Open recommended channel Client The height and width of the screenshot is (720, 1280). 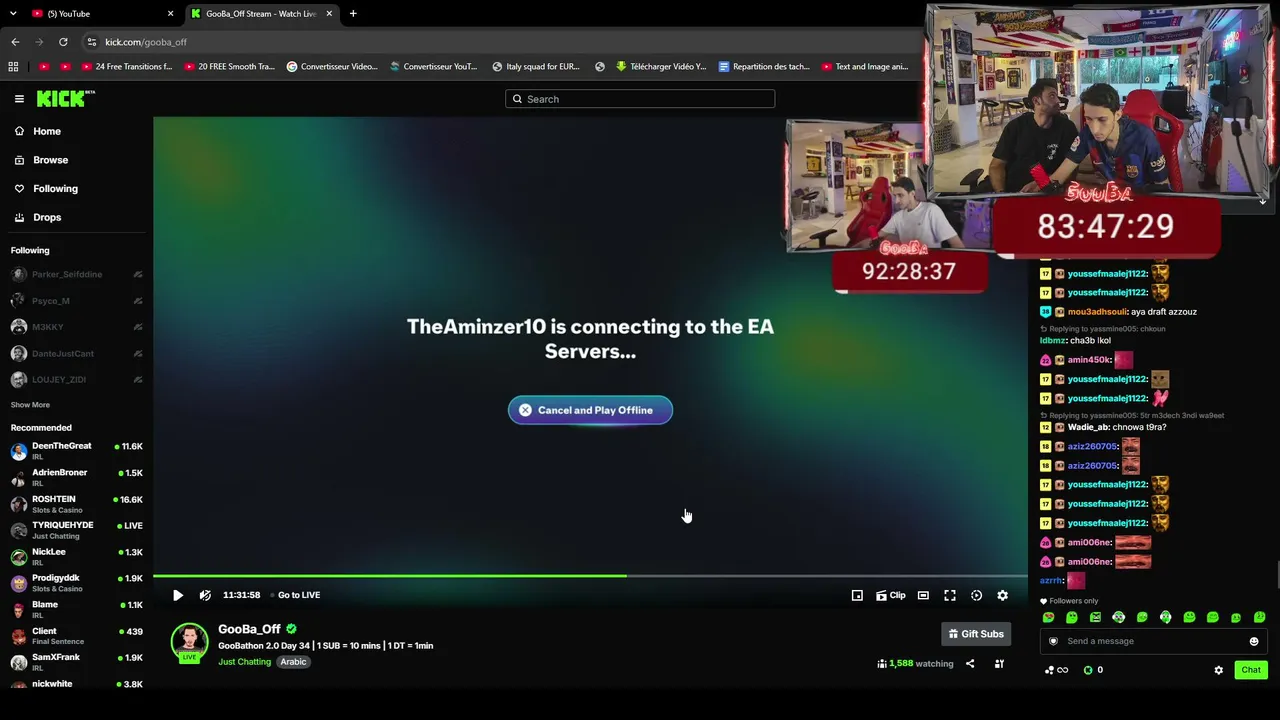coord(76,636)
